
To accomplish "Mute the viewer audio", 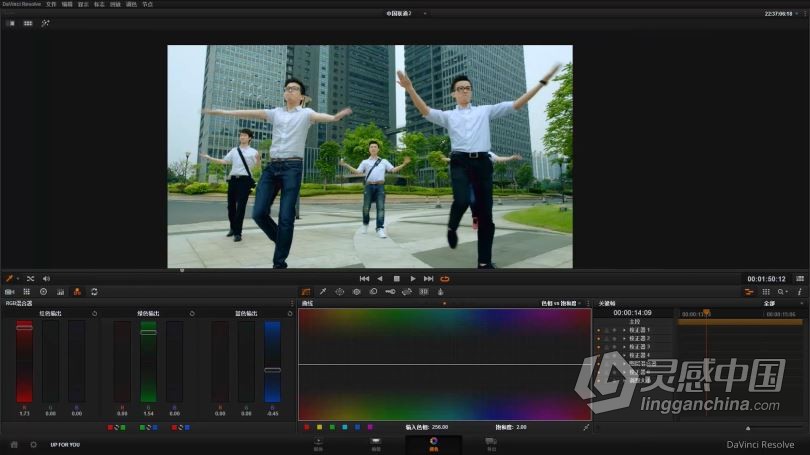I will [x=46, y=279].
